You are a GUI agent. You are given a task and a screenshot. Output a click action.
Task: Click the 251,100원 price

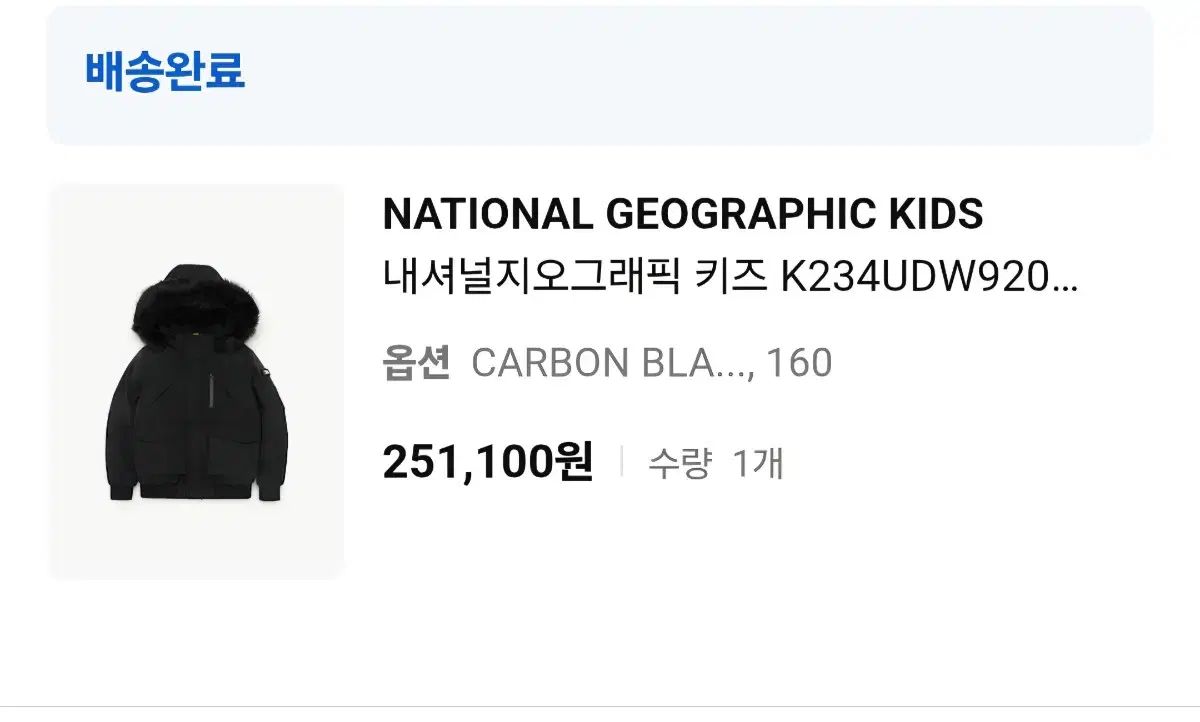pos(488,463)
